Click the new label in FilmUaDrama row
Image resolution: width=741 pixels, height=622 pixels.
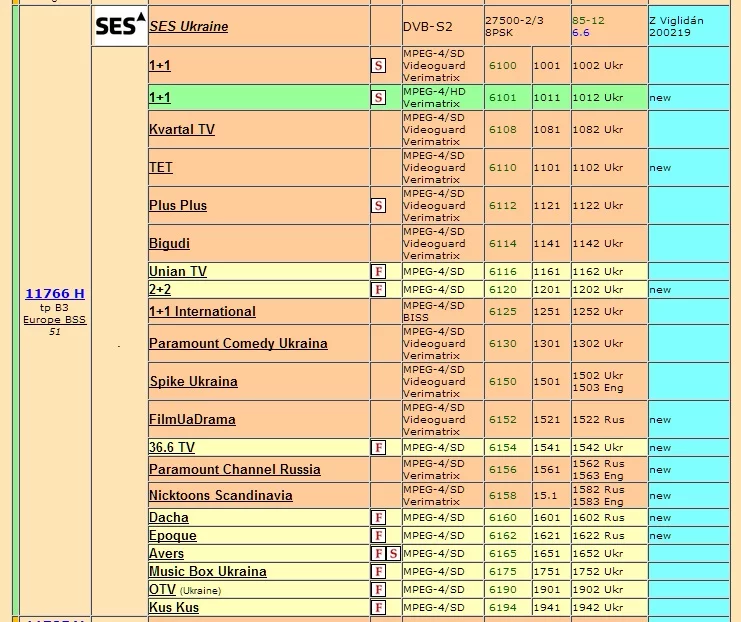coord(660,420)
